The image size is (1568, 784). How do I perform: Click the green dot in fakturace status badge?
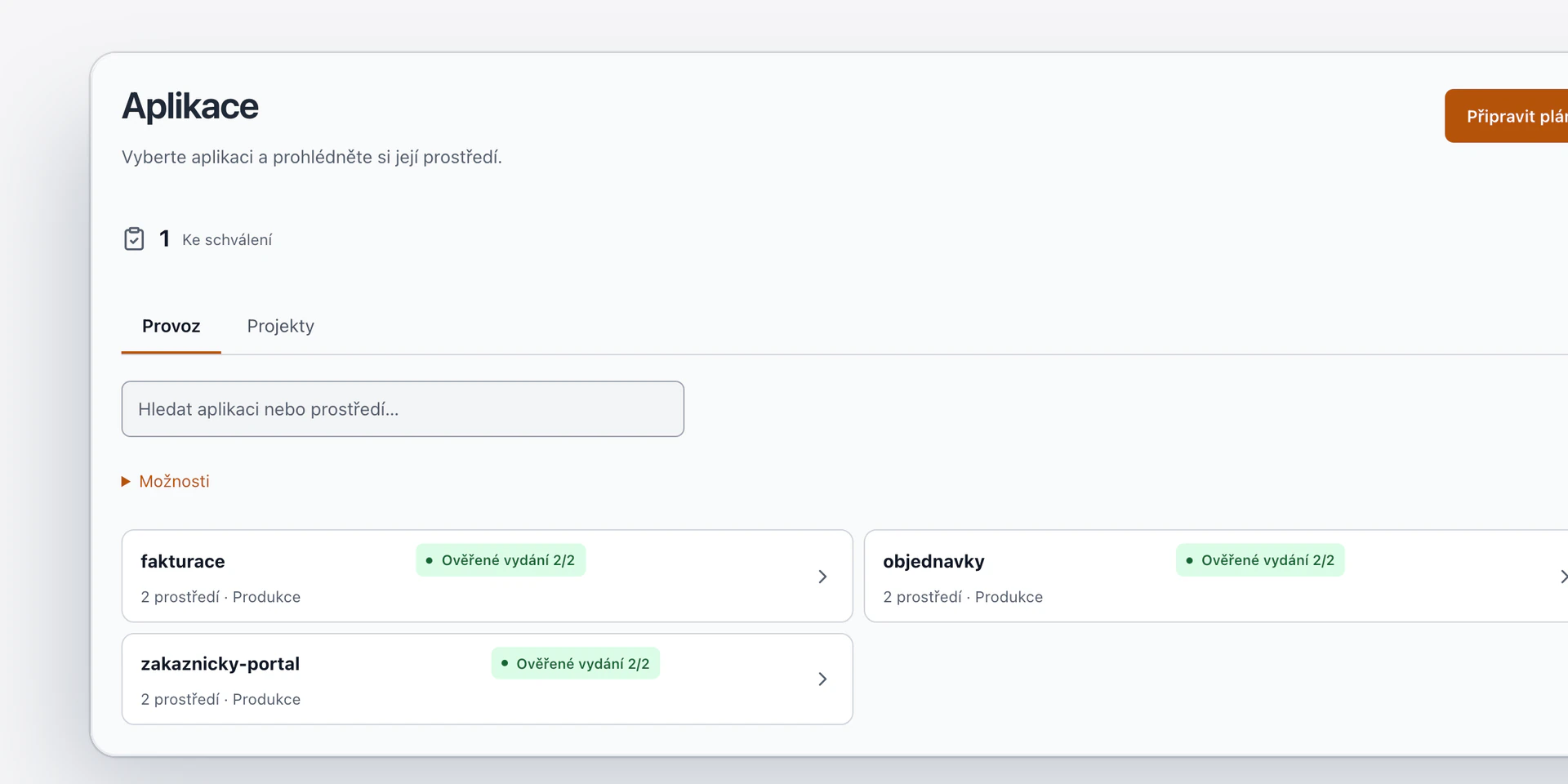(429, 560)
